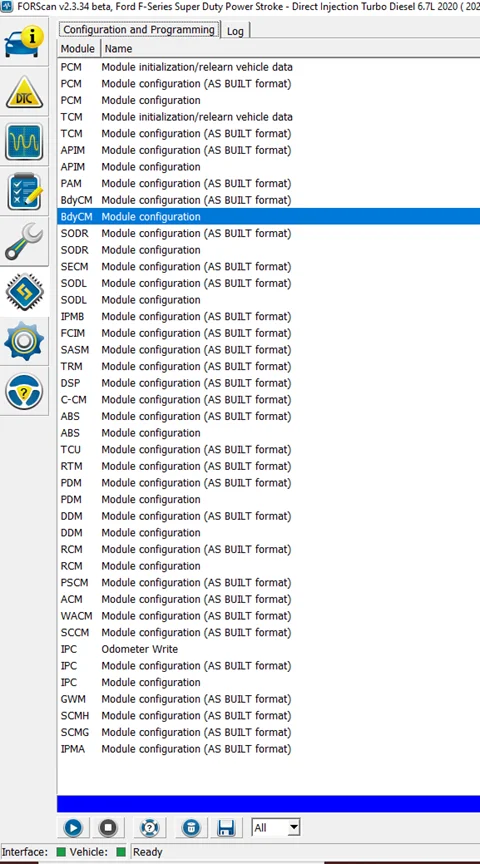The width and height of the screenshot is (480, 864).
Task: Open the gear settings section
Action: tap(24, 341)
